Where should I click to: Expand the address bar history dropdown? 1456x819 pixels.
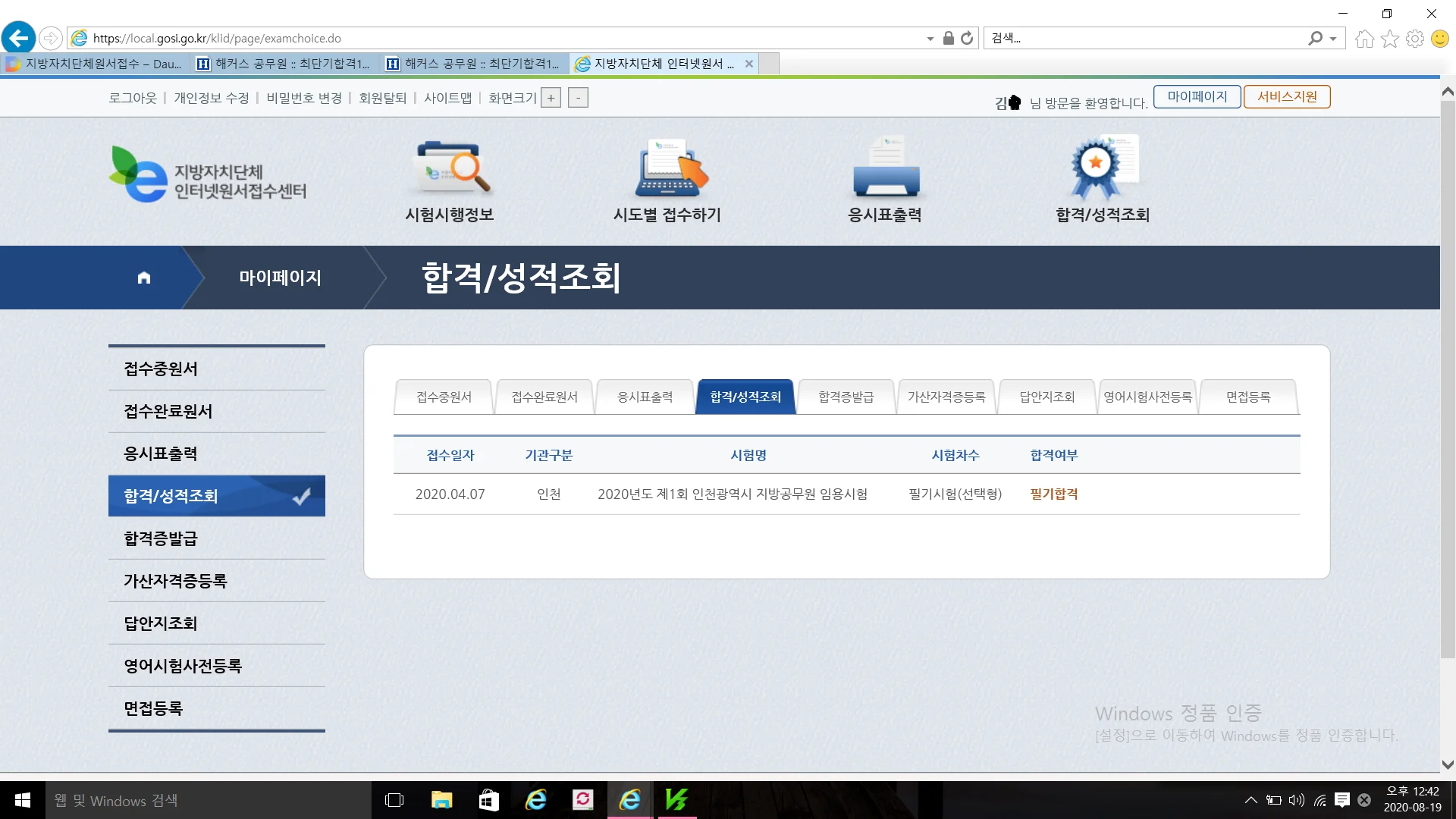930,39
